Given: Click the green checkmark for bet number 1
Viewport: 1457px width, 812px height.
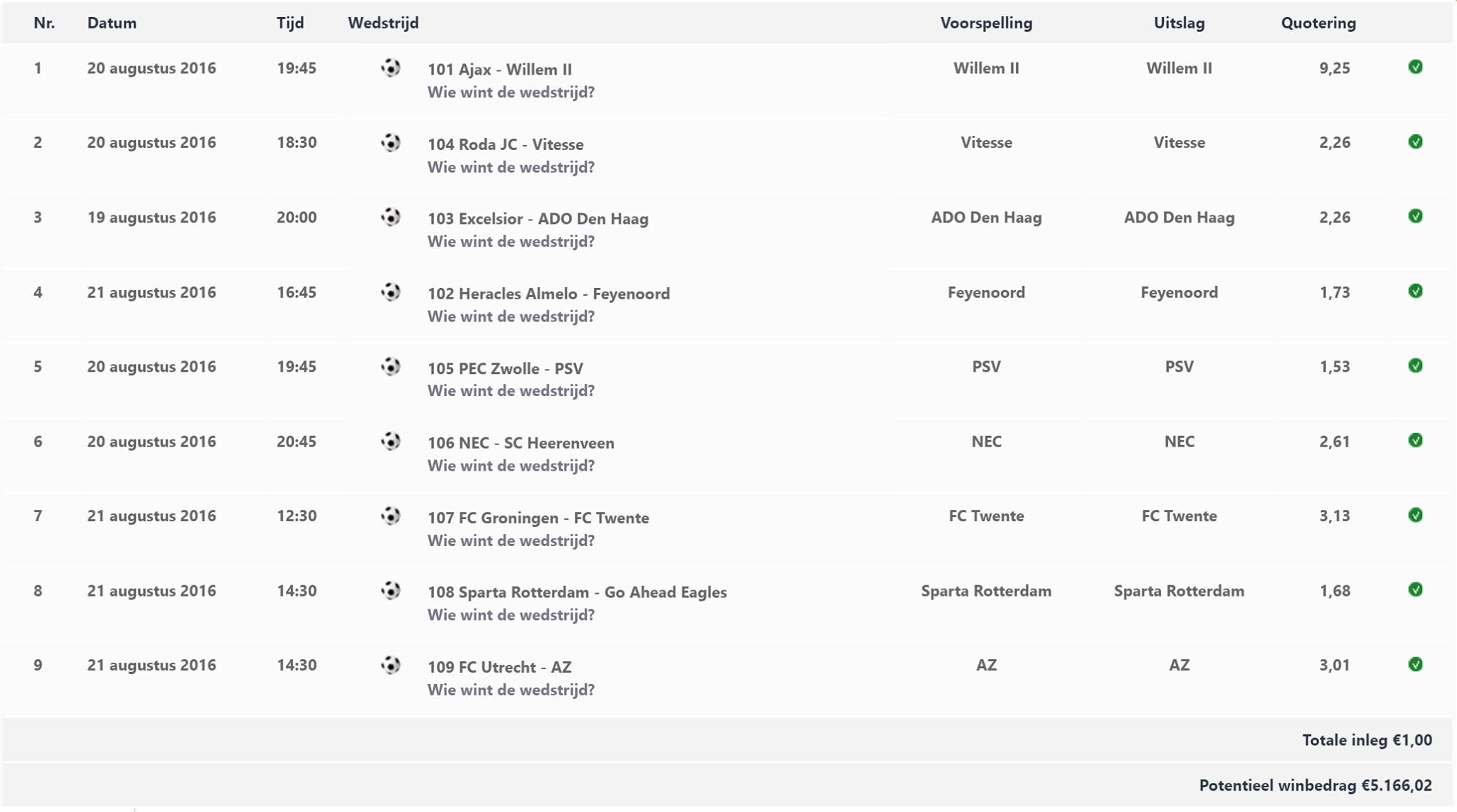Looking at the screenshot, I should click(1415, 68).
